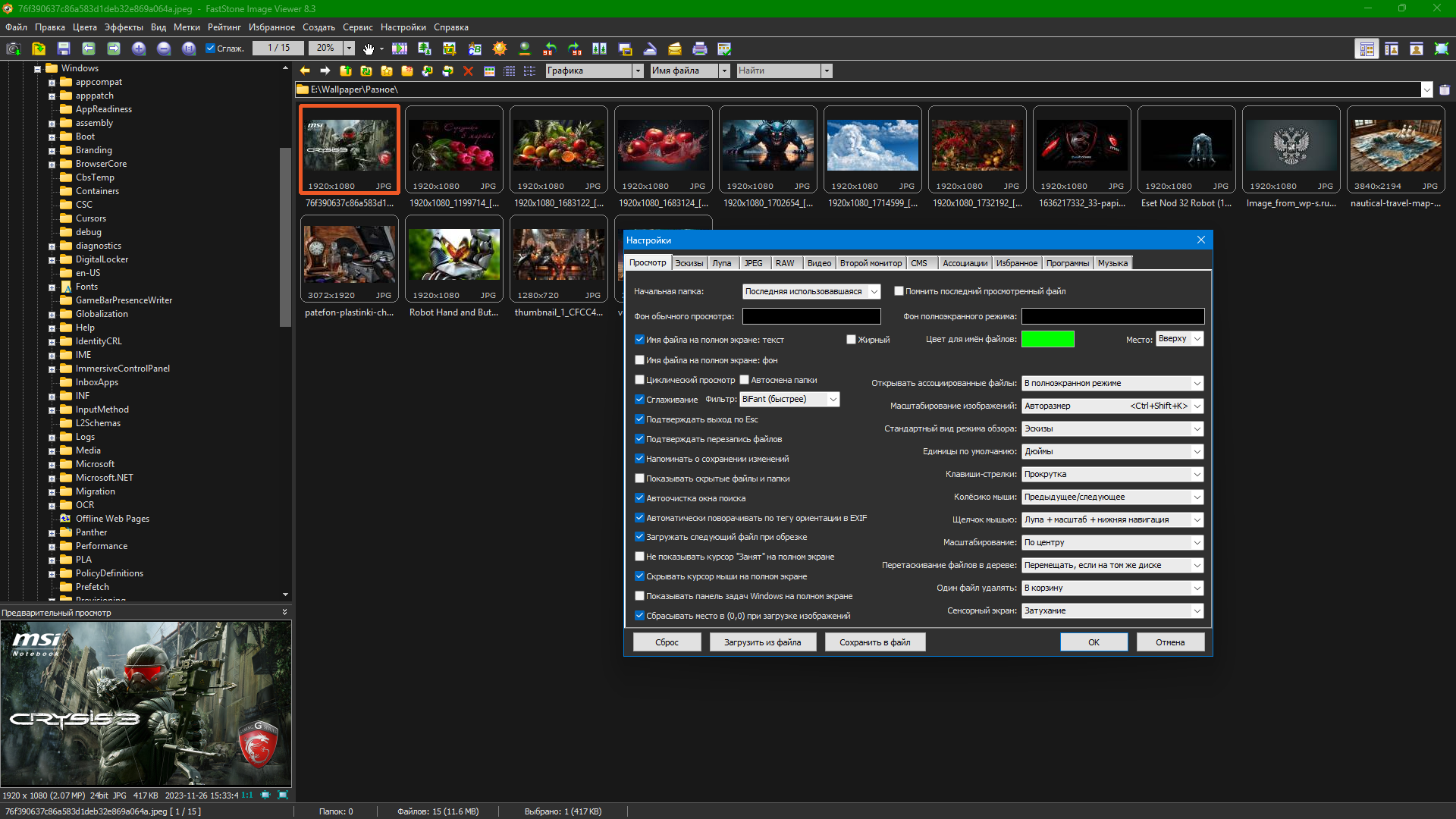Open screen capture camera icon

13,49
